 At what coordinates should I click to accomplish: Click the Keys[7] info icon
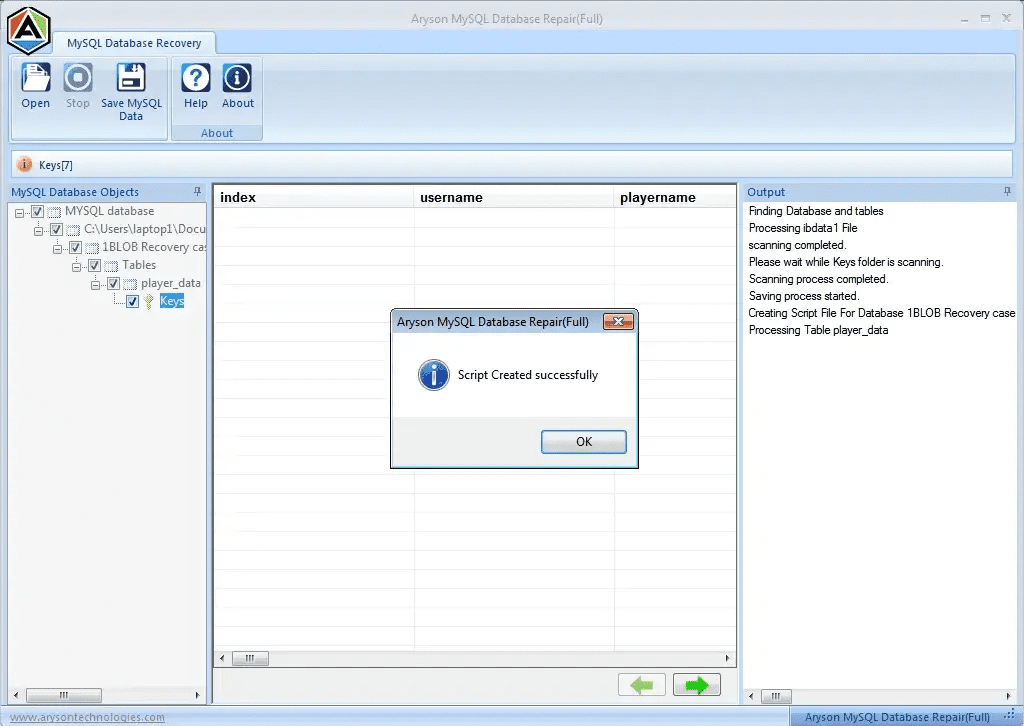point(24,165)
